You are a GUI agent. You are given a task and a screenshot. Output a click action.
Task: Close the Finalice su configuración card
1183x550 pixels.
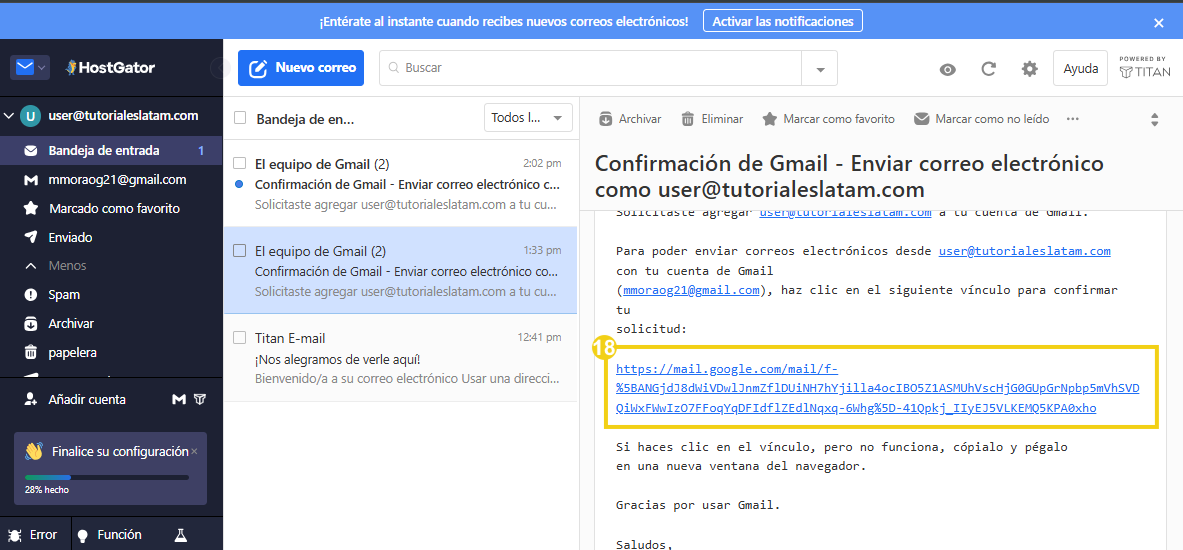194,451
